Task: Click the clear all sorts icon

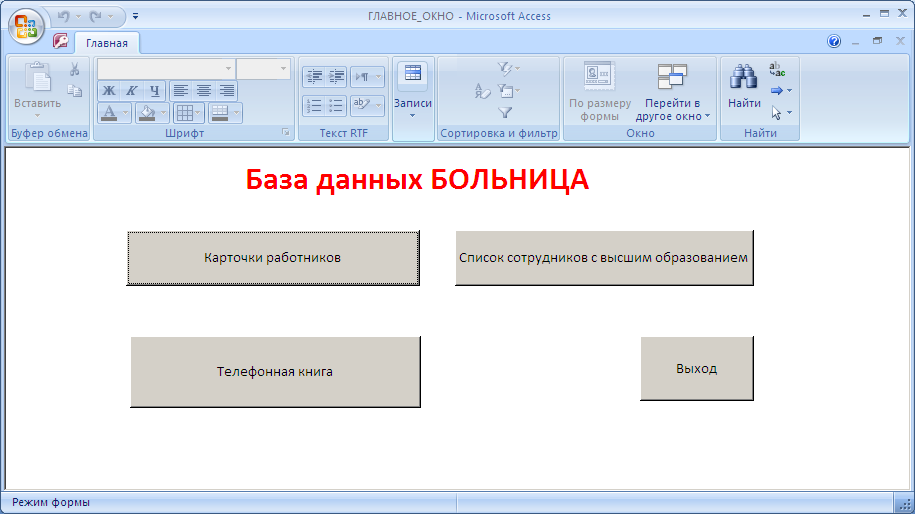Action: (483, 90)
